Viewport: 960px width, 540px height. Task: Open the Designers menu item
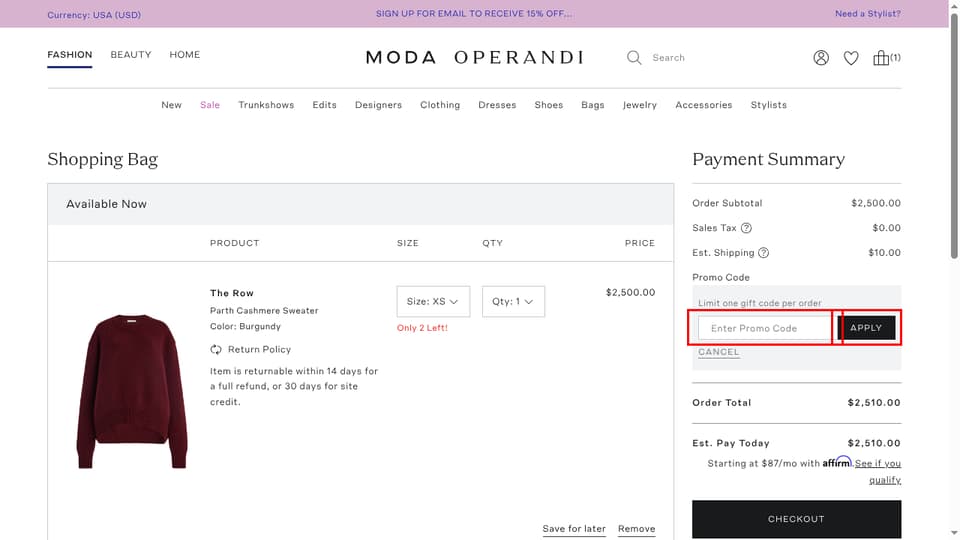tap(378, 105)
